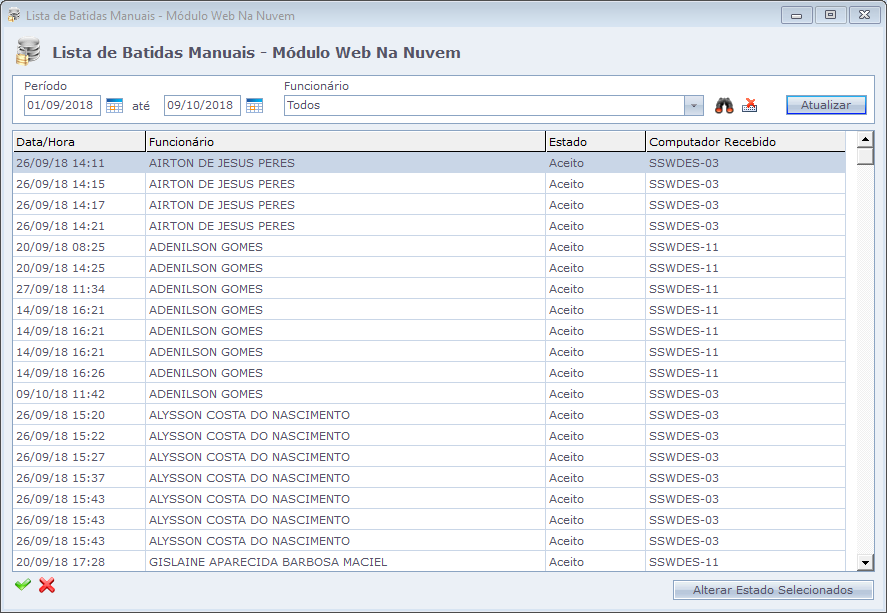Select the ADENILSON GOMES 27/09/18 11:34 row
Image resolution: width=887 pixels, height=613 pixels.
[x=206, y=289]
